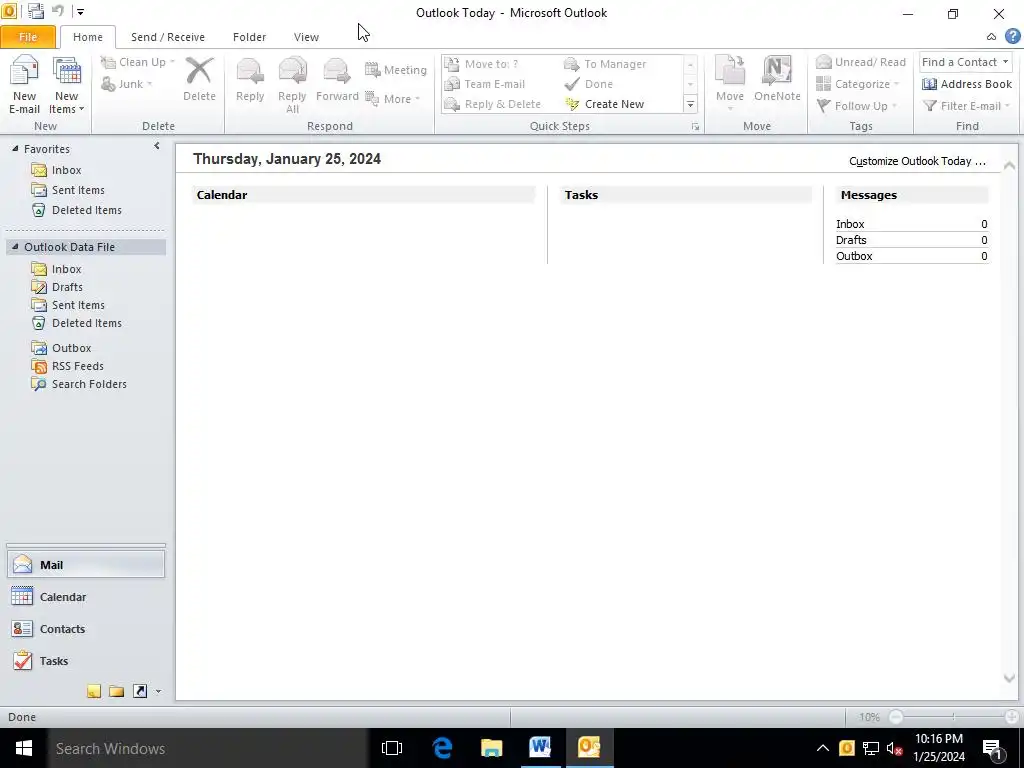Open Search Folders
This screenshot has height=768, width=1024.
pos(89,385)
